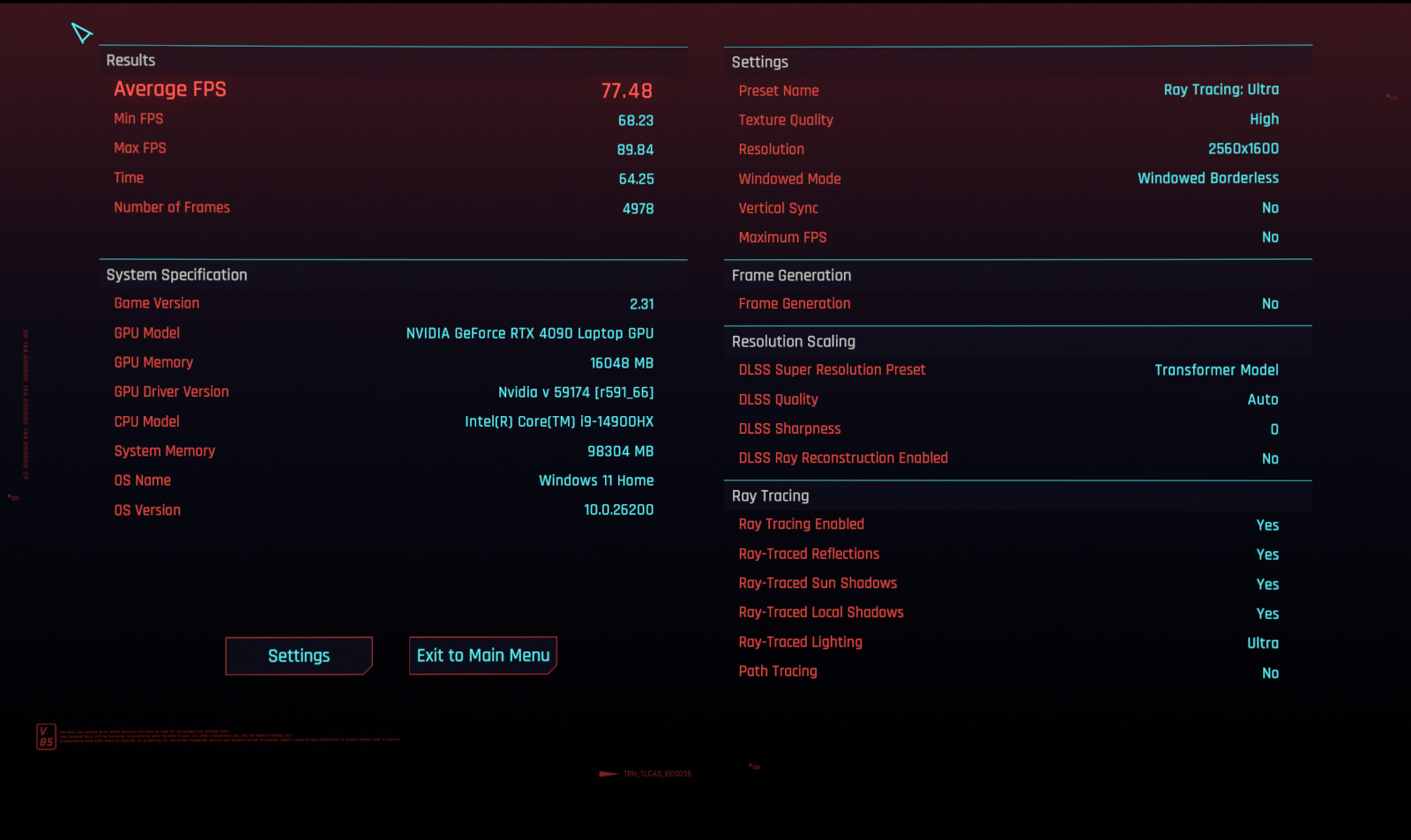The width and height of the screenshot is (1411, 840).
Task: Select the GPU Driver Version value
Action: click(576, 392)
